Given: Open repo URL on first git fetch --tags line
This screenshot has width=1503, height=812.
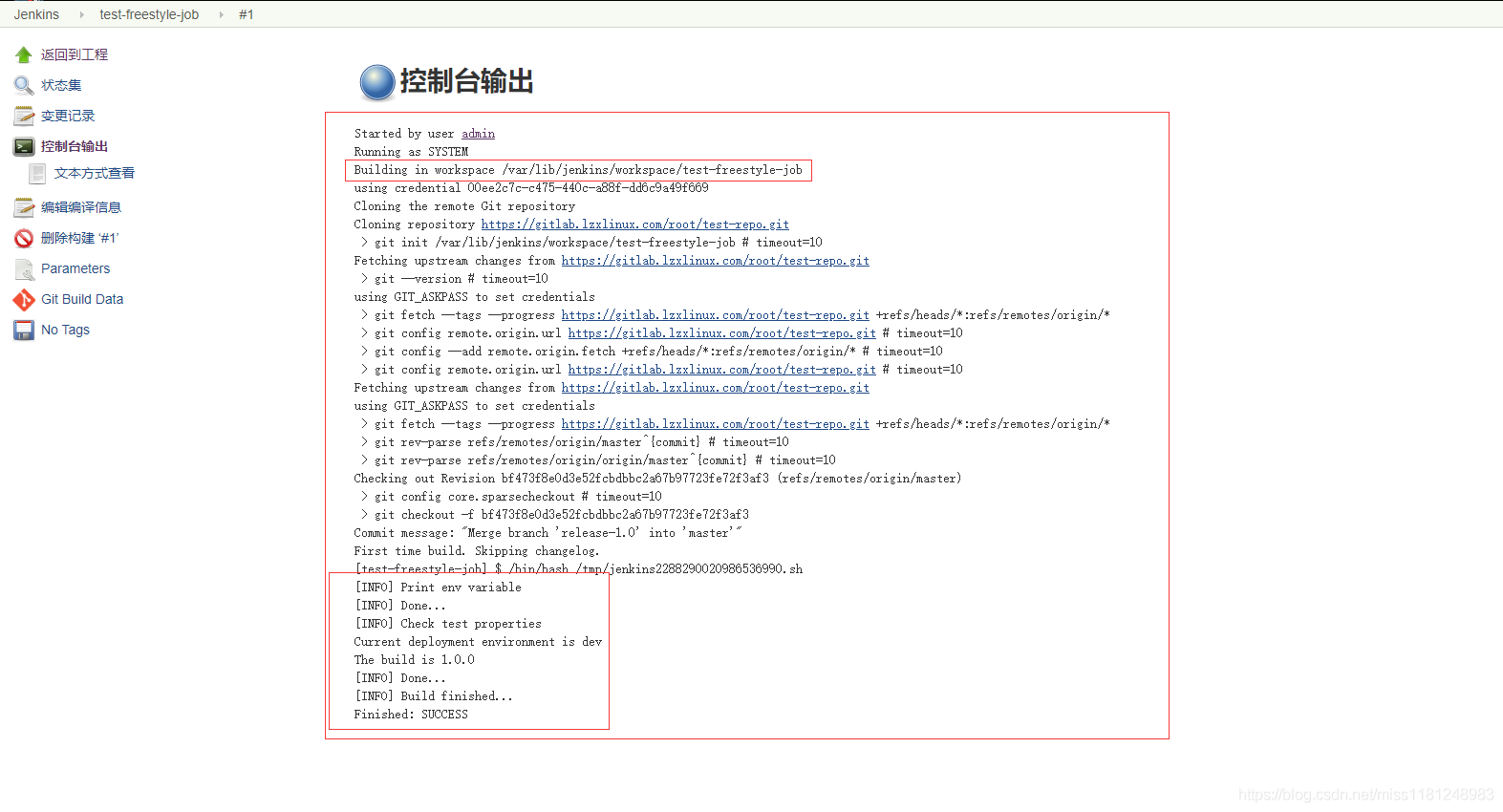Looking at the screenshot, I should pyautogui.click(x=716, y=315).
